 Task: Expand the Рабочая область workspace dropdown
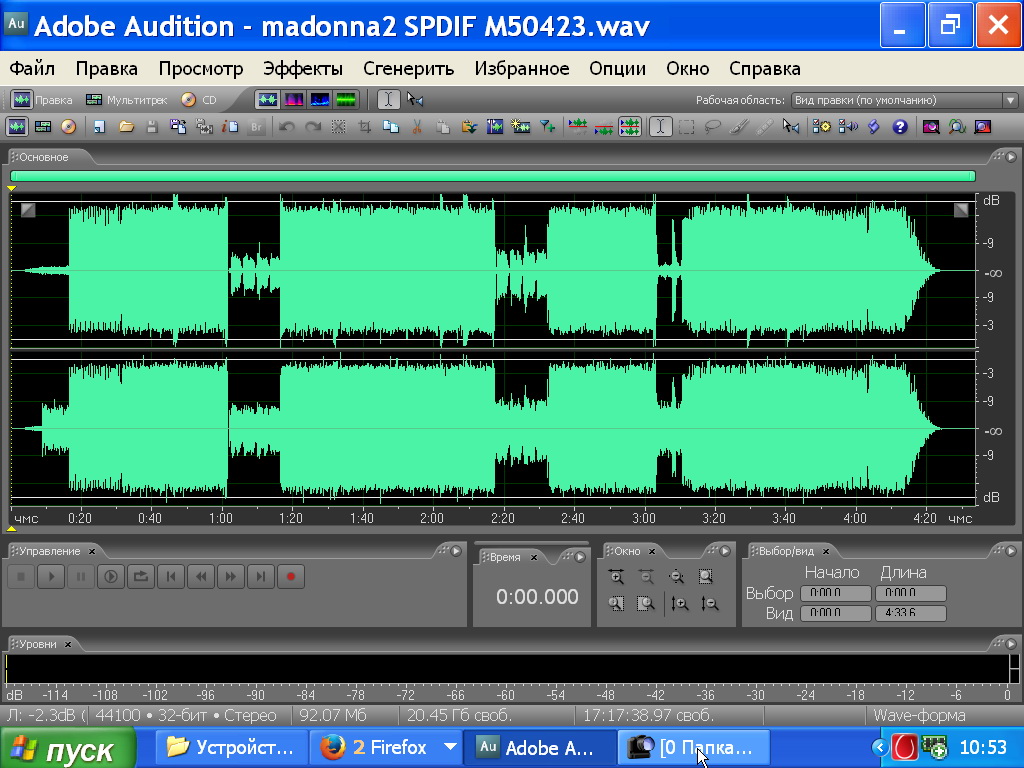[x=1010, y=101]
